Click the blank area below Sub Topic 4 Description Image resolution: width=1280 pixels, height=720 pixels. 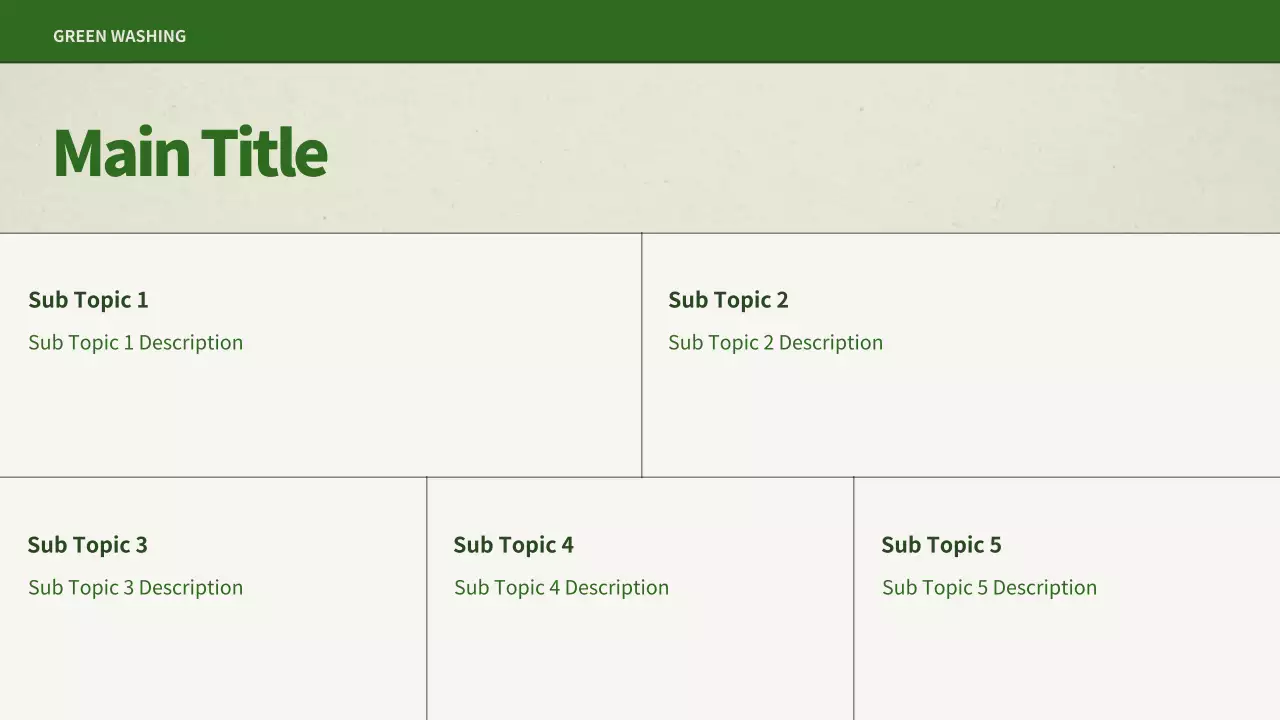point(640,660)
